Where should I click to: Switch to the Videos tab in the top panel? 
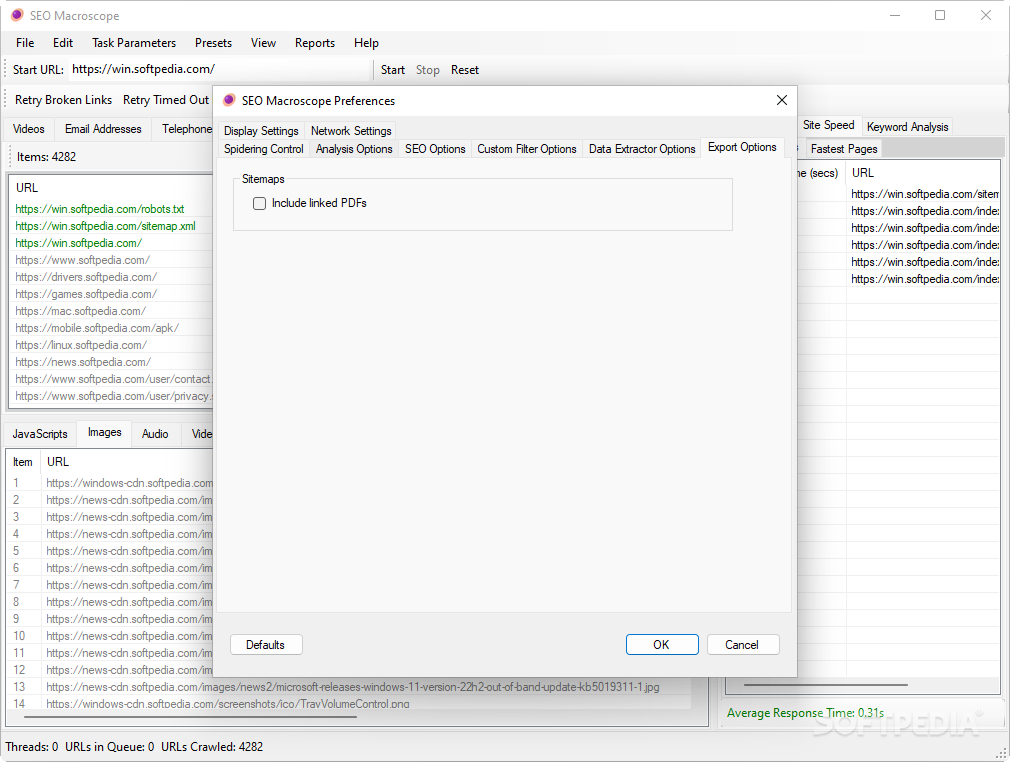[x=29, y=129]
